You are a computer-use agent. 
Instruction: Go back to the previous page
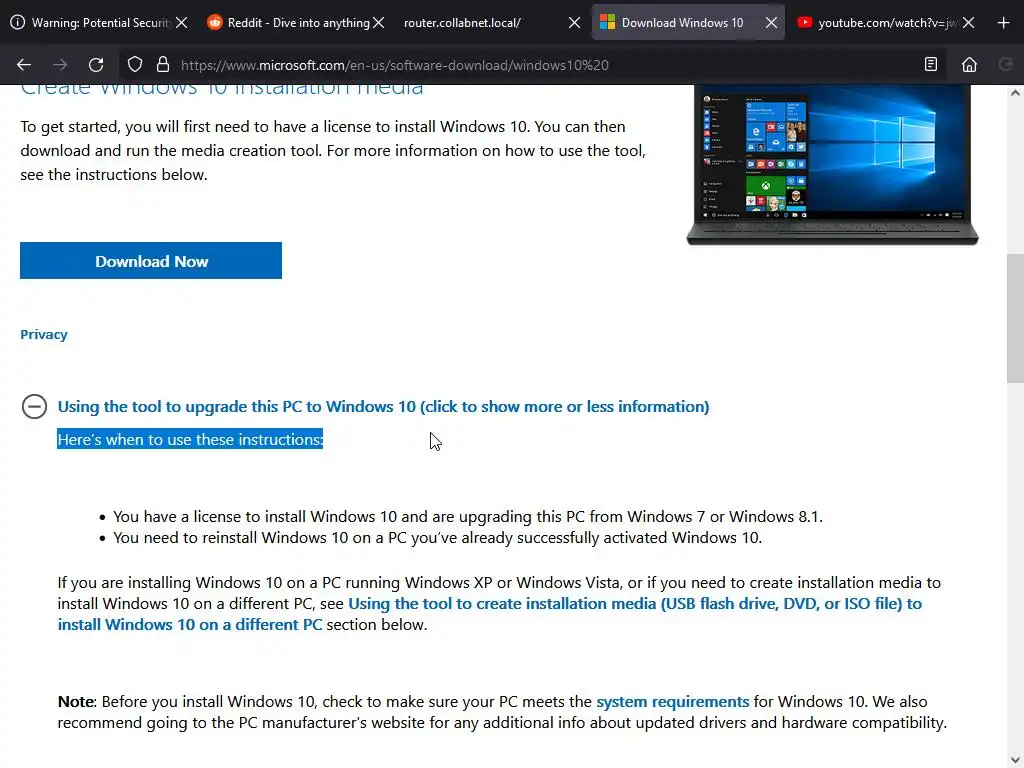point(24,65)
